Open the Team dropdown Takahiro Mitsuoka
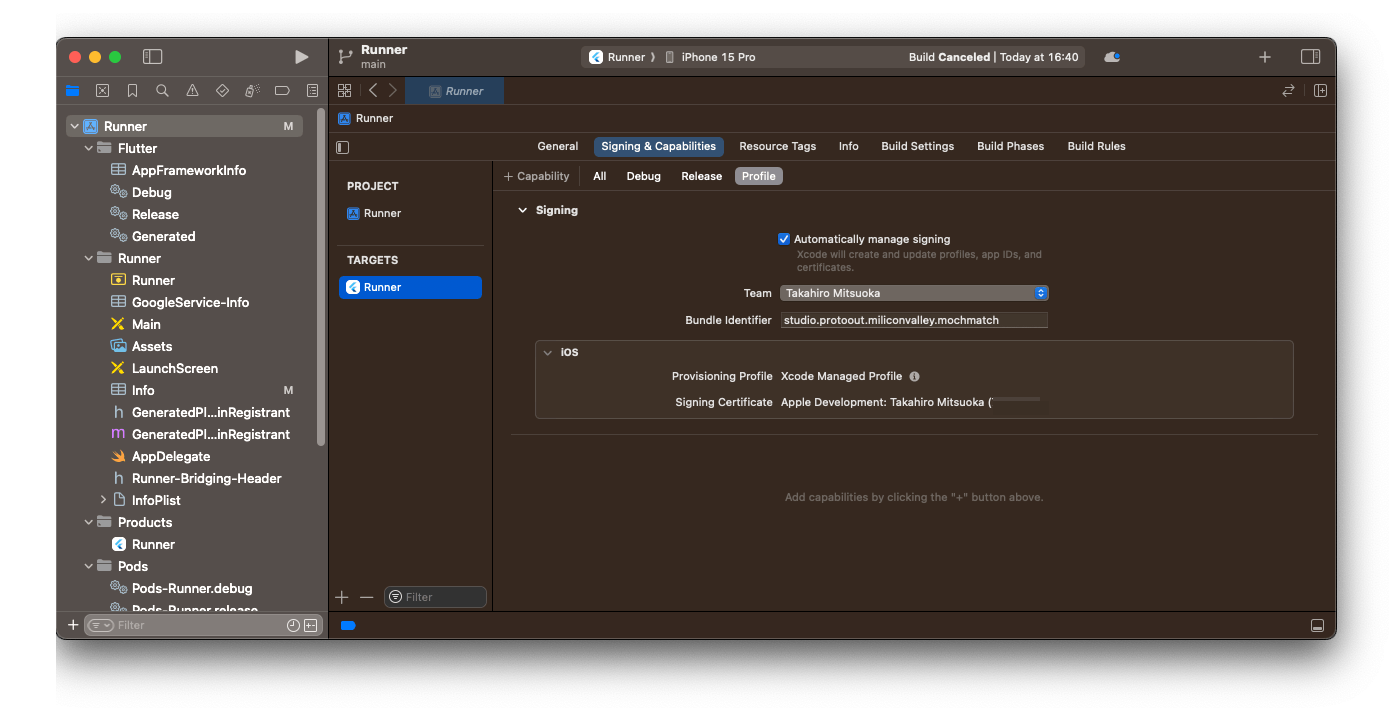The height and width of the screenshot is (713, 1392). pyautogui.click(x=914, y=293)
